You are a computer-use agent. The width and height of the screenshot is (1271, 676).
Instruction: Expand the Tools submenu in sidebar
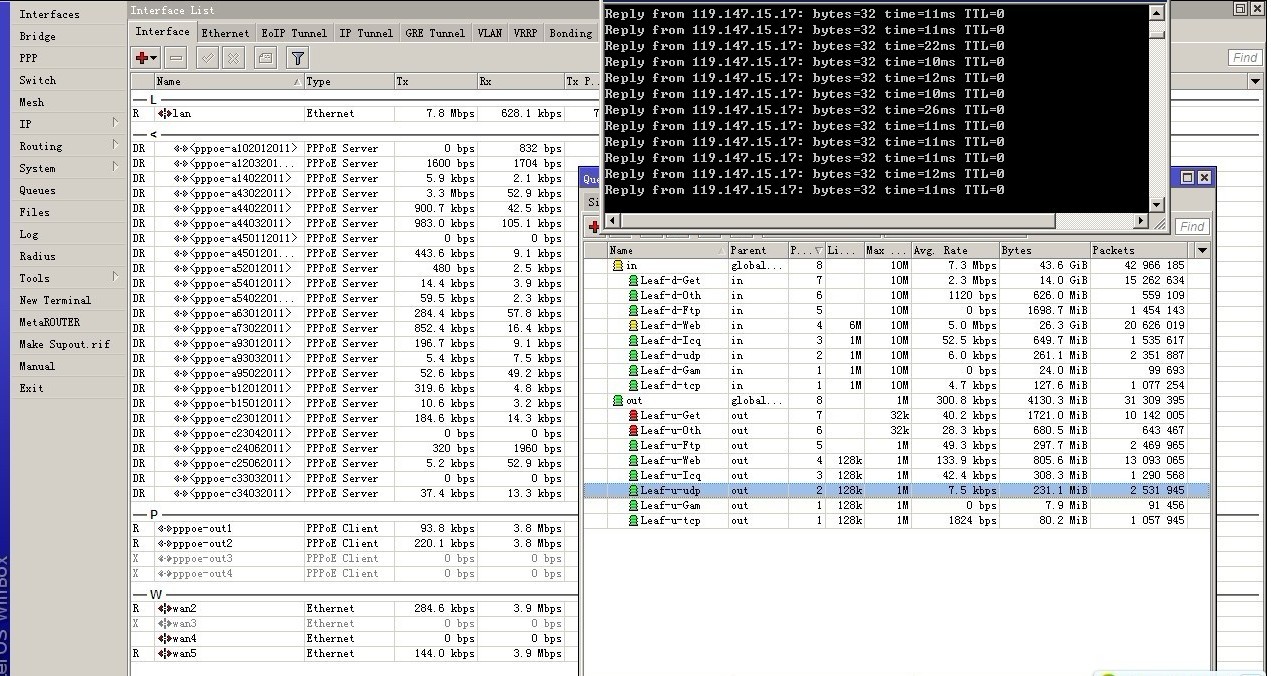pos(116,278)
